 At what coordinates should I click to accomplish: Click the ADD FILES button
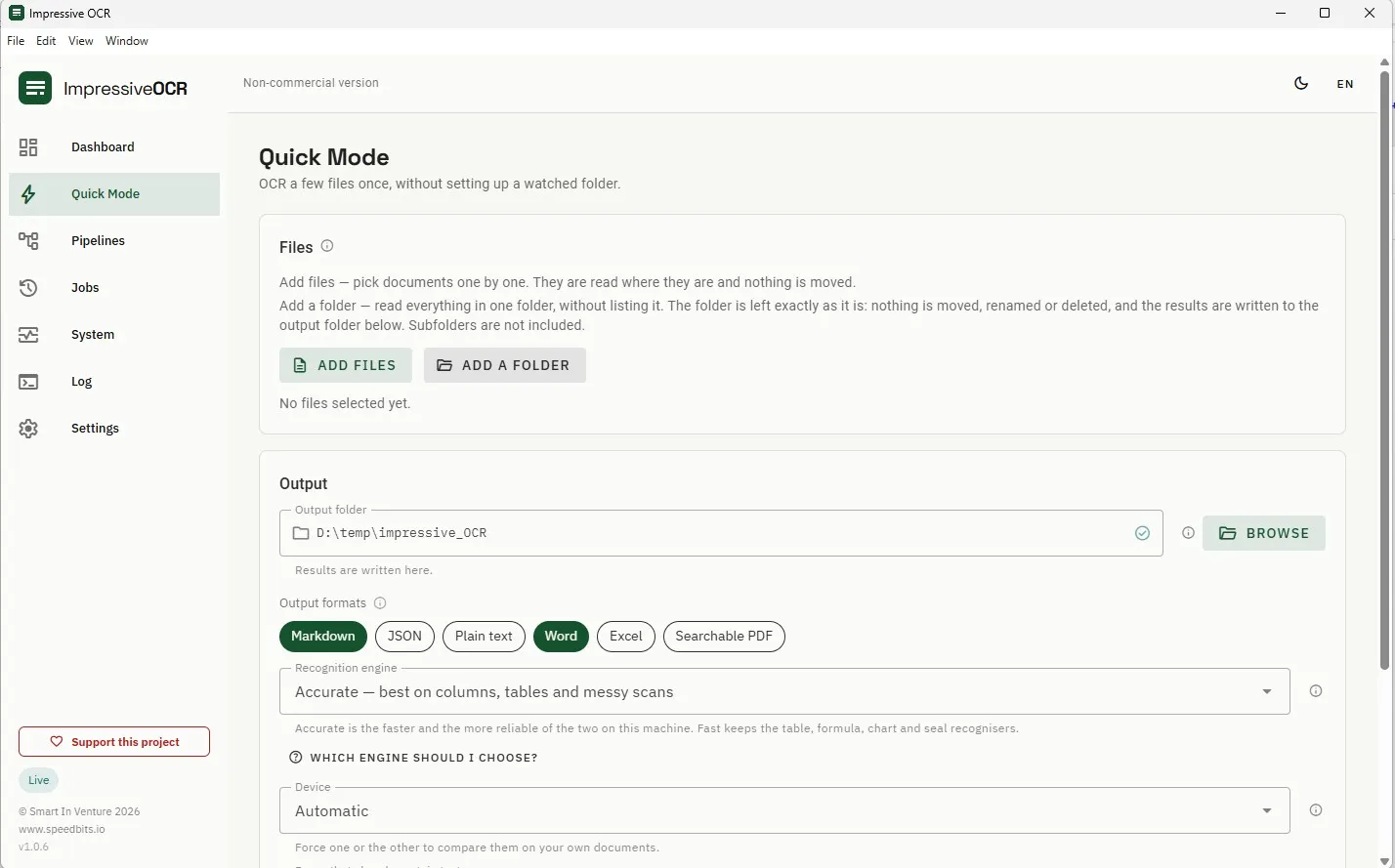(x=346, y=365)
